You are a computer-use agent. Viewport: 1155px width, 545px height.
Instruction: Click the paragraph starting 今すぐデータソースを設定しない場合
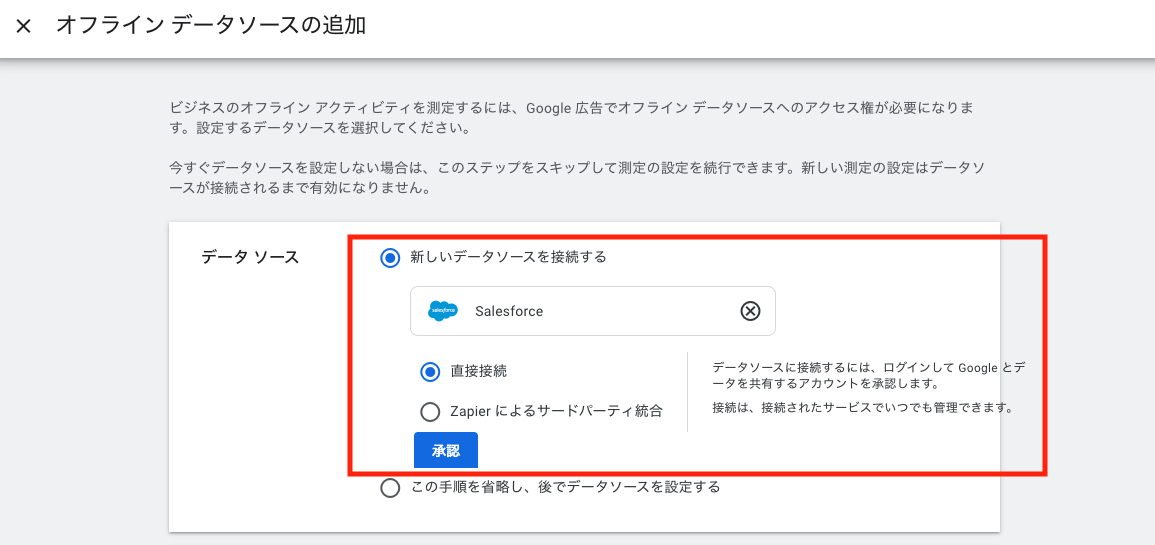point(580,176)
